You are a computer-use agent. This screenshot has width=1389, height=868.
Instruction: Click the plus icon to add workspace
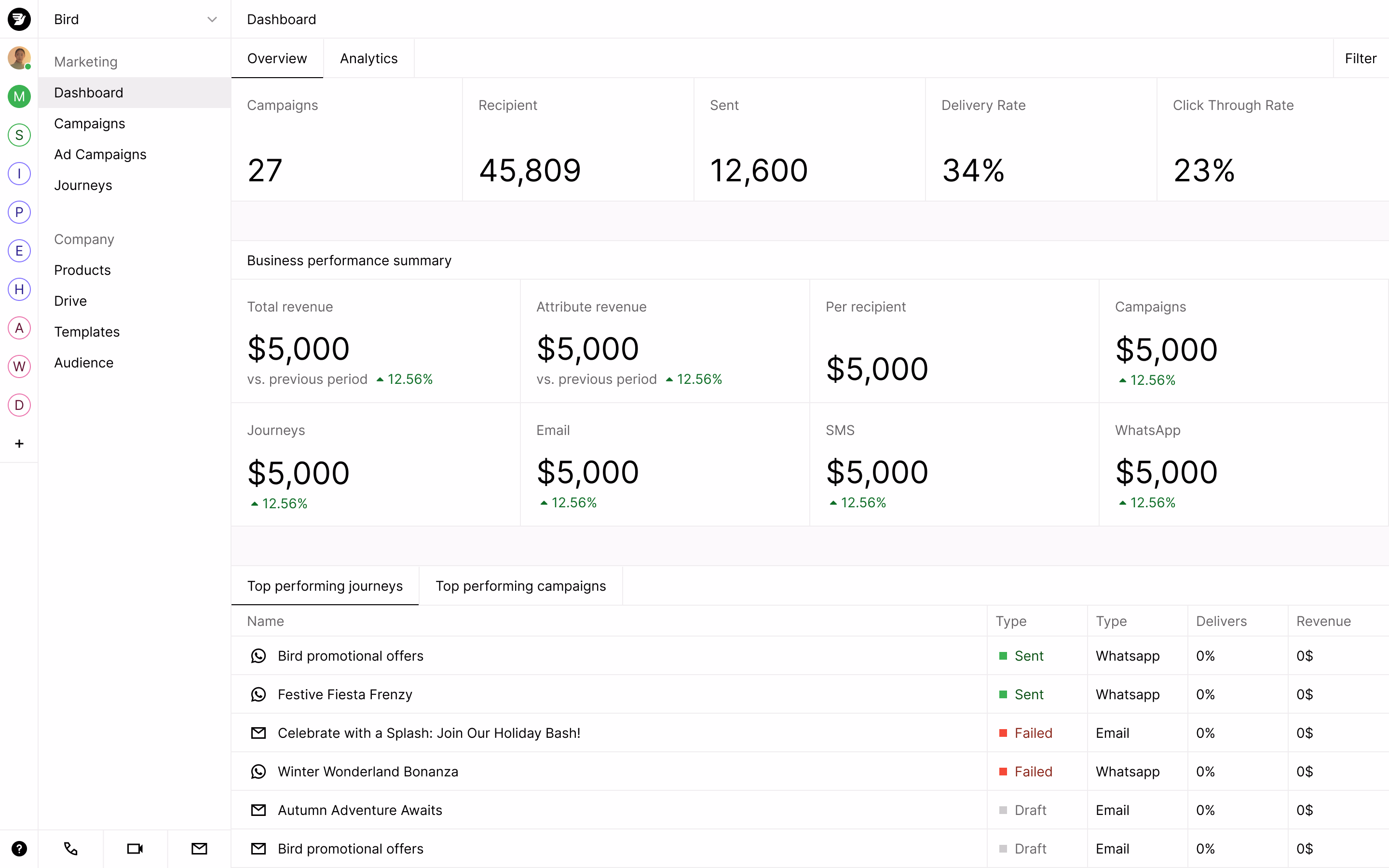point(19,443)
